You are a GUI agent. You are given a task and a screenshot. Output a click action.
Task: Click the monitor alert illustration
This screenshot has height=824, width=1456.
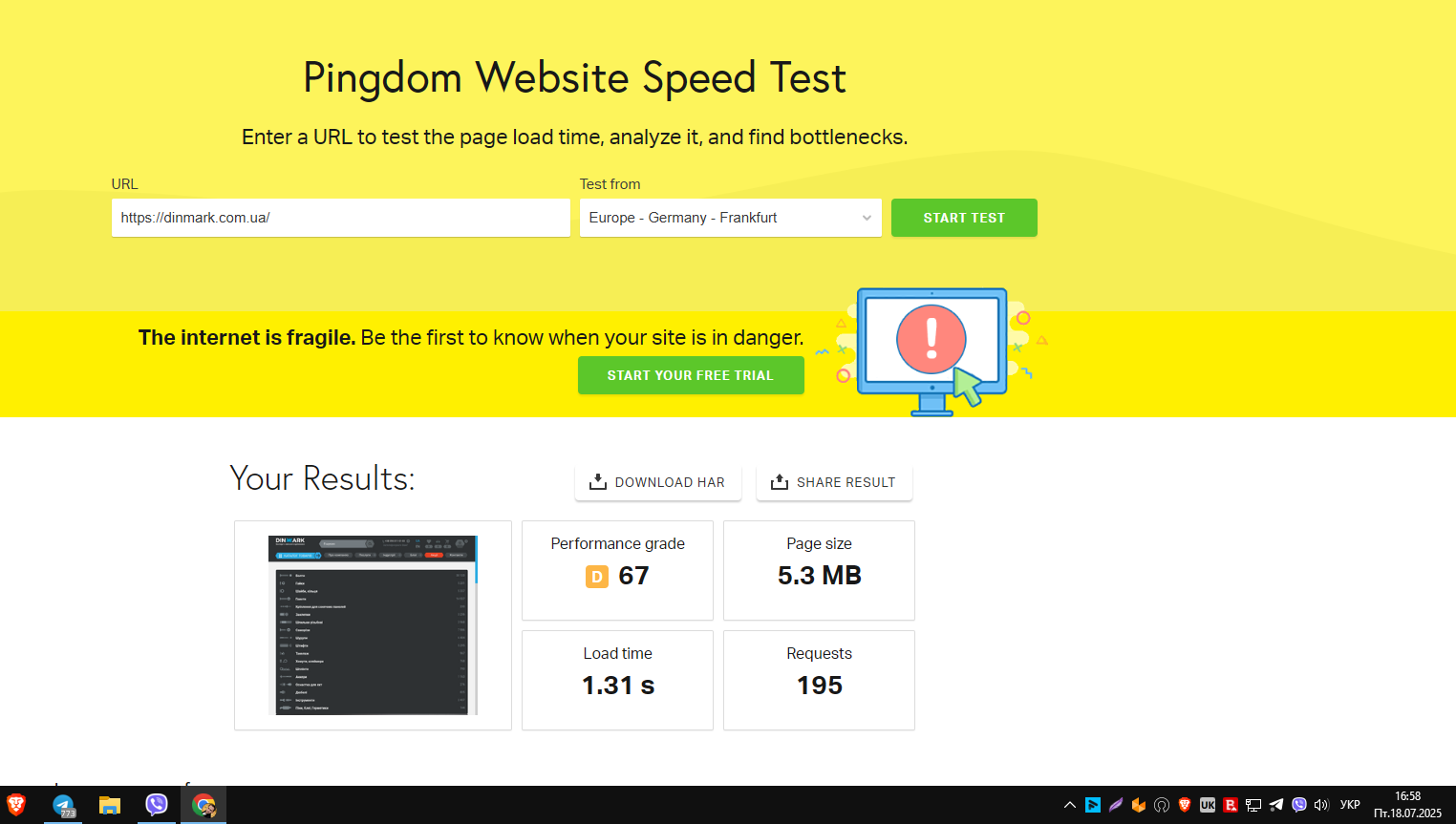(x=932, y=351)
